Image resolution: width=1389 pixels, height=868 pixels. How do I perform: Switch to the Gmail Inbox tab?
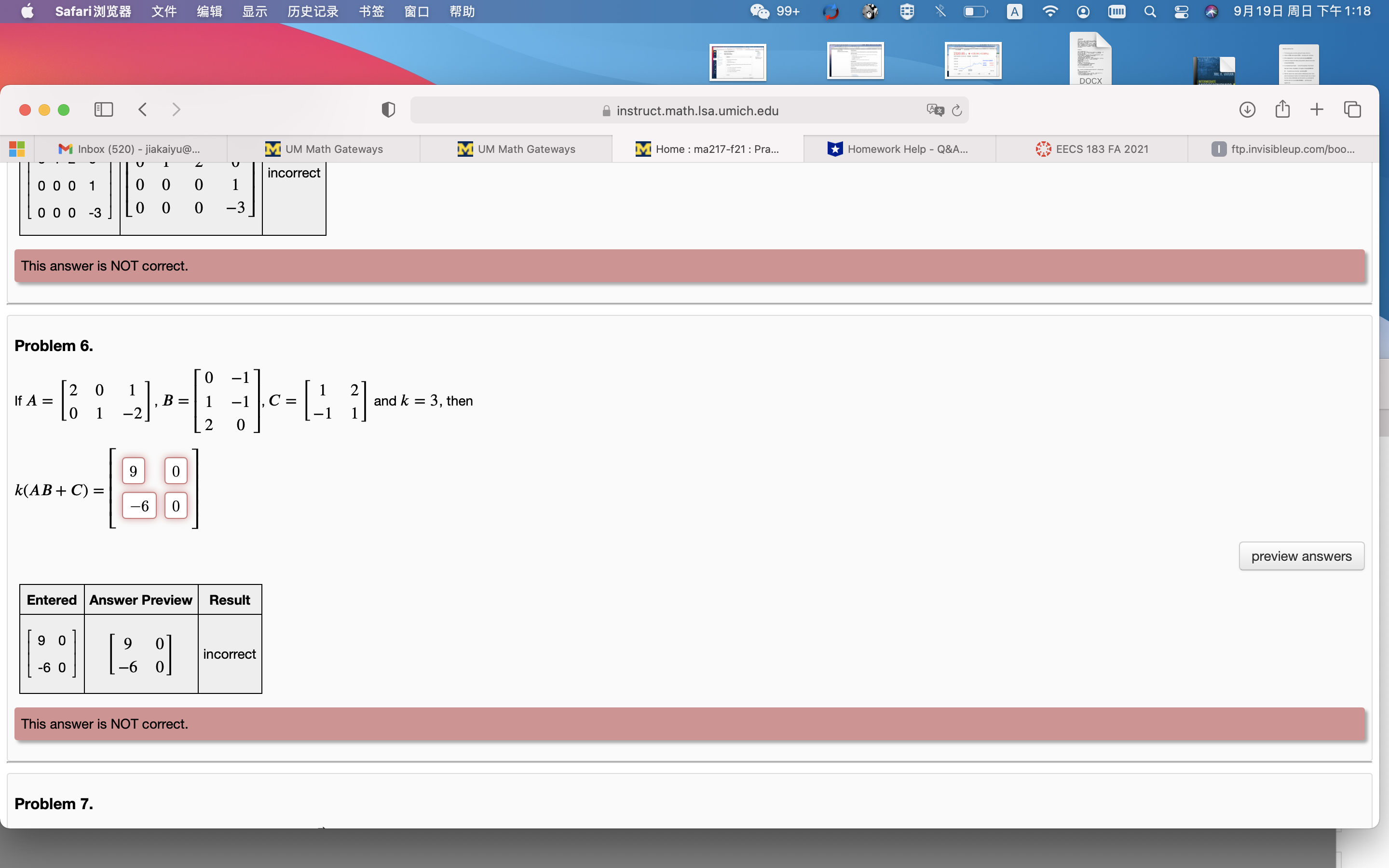(x=131, y=149)
